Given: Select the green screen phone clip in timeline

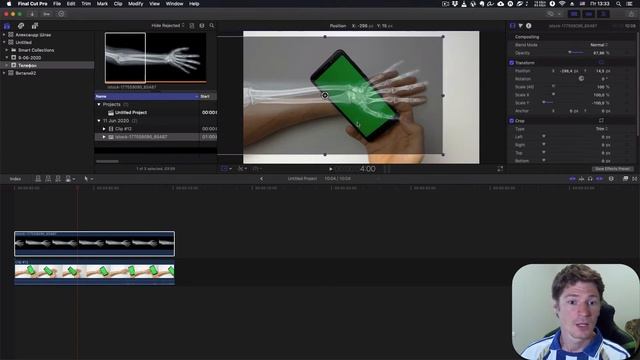Looking at the screenshot, I should click(94, 272).
